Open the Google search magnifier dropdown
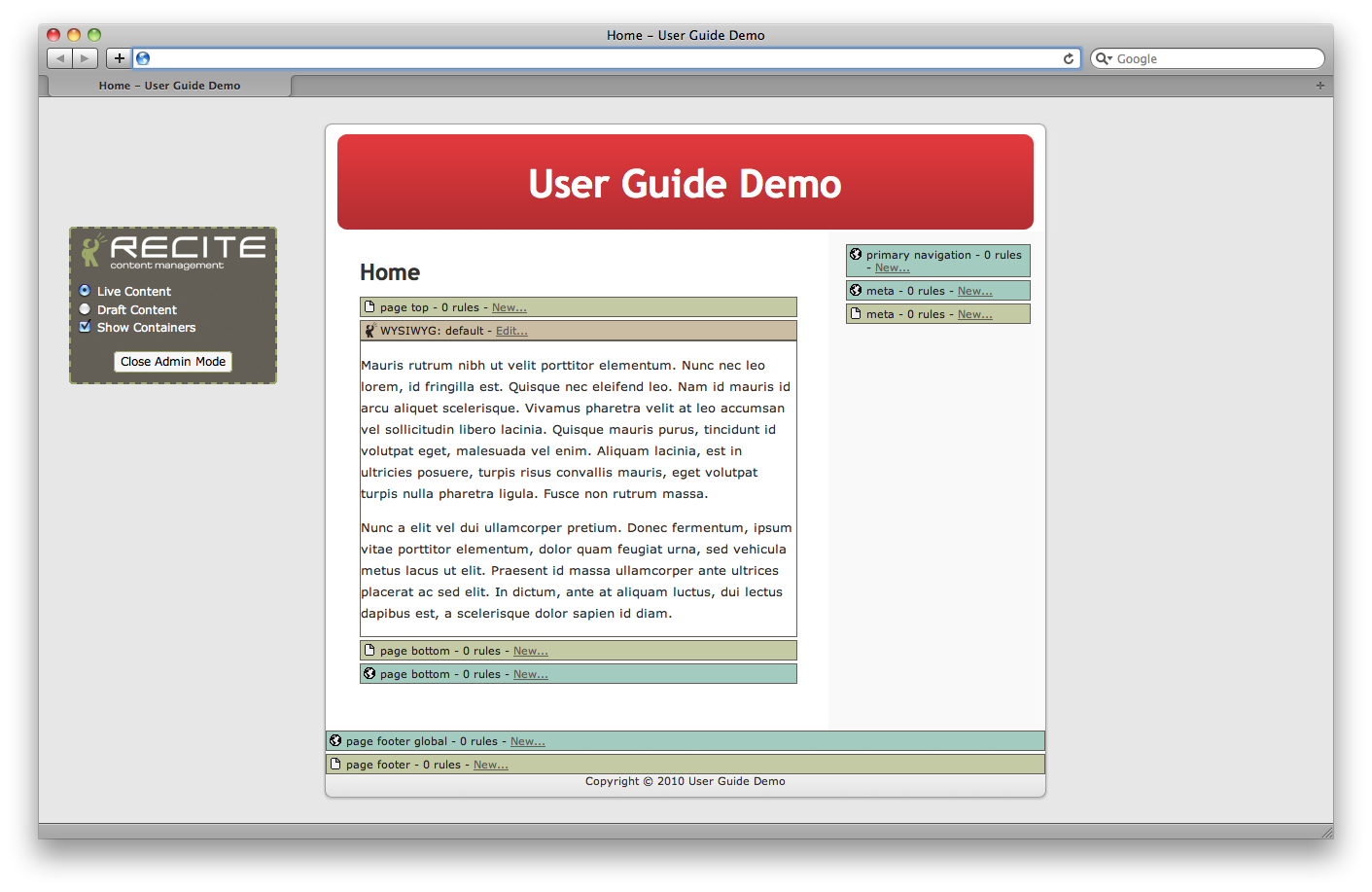The image size is (1372, 892). (1104, 58)
